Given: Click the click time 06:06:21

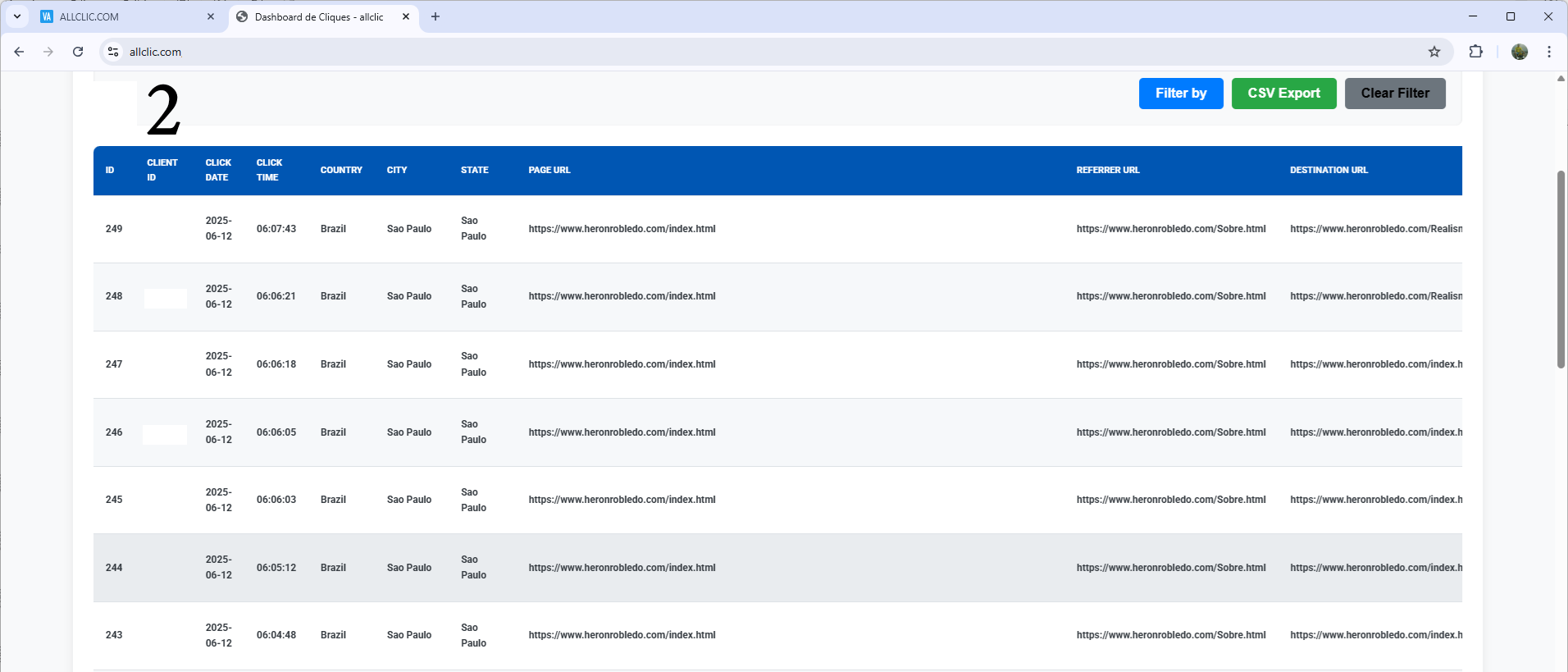Looking at the screenshot, I should [x=276, y=296].
